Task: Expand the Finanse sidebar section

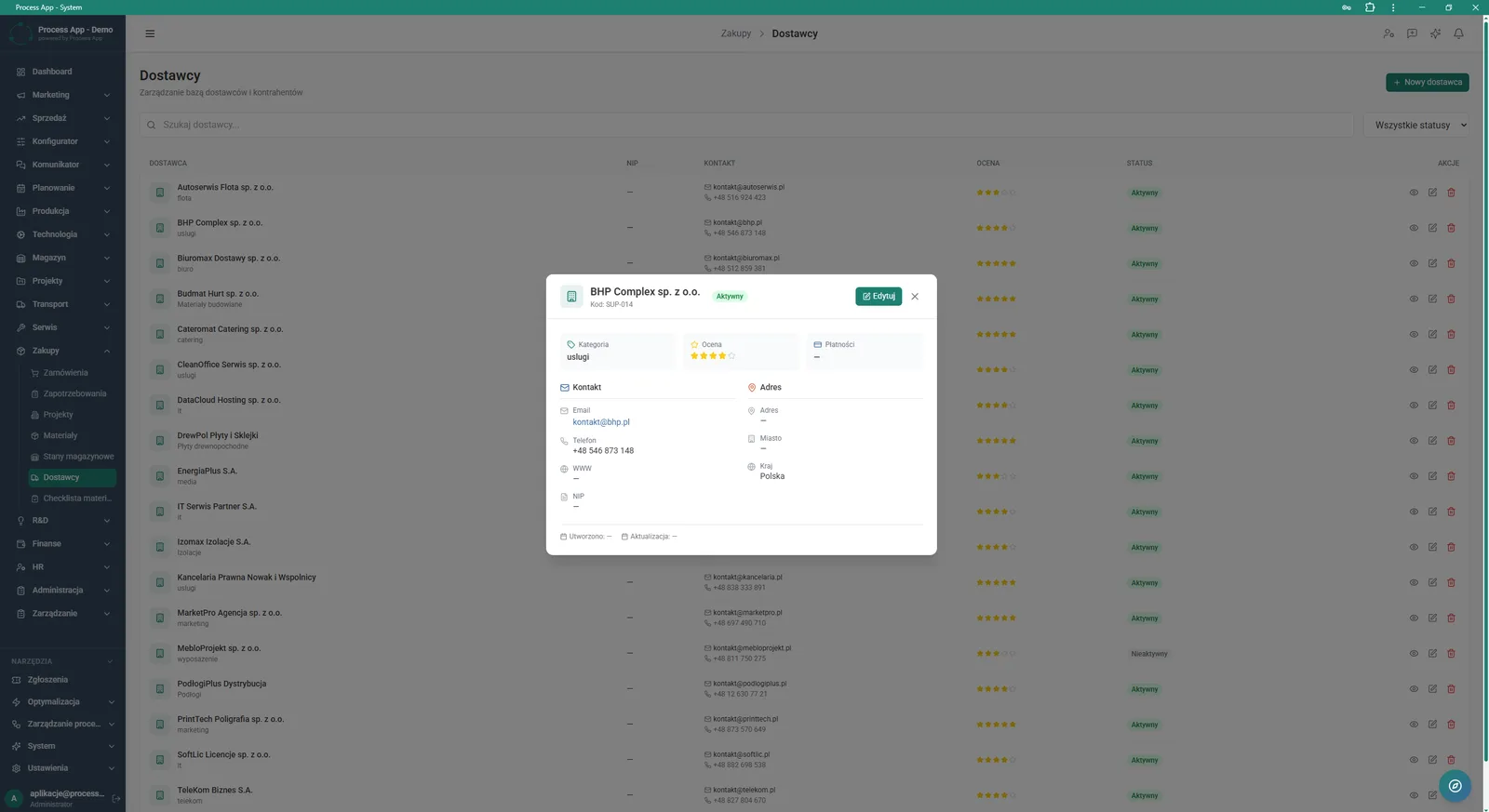Action: [x=62, y=543]
